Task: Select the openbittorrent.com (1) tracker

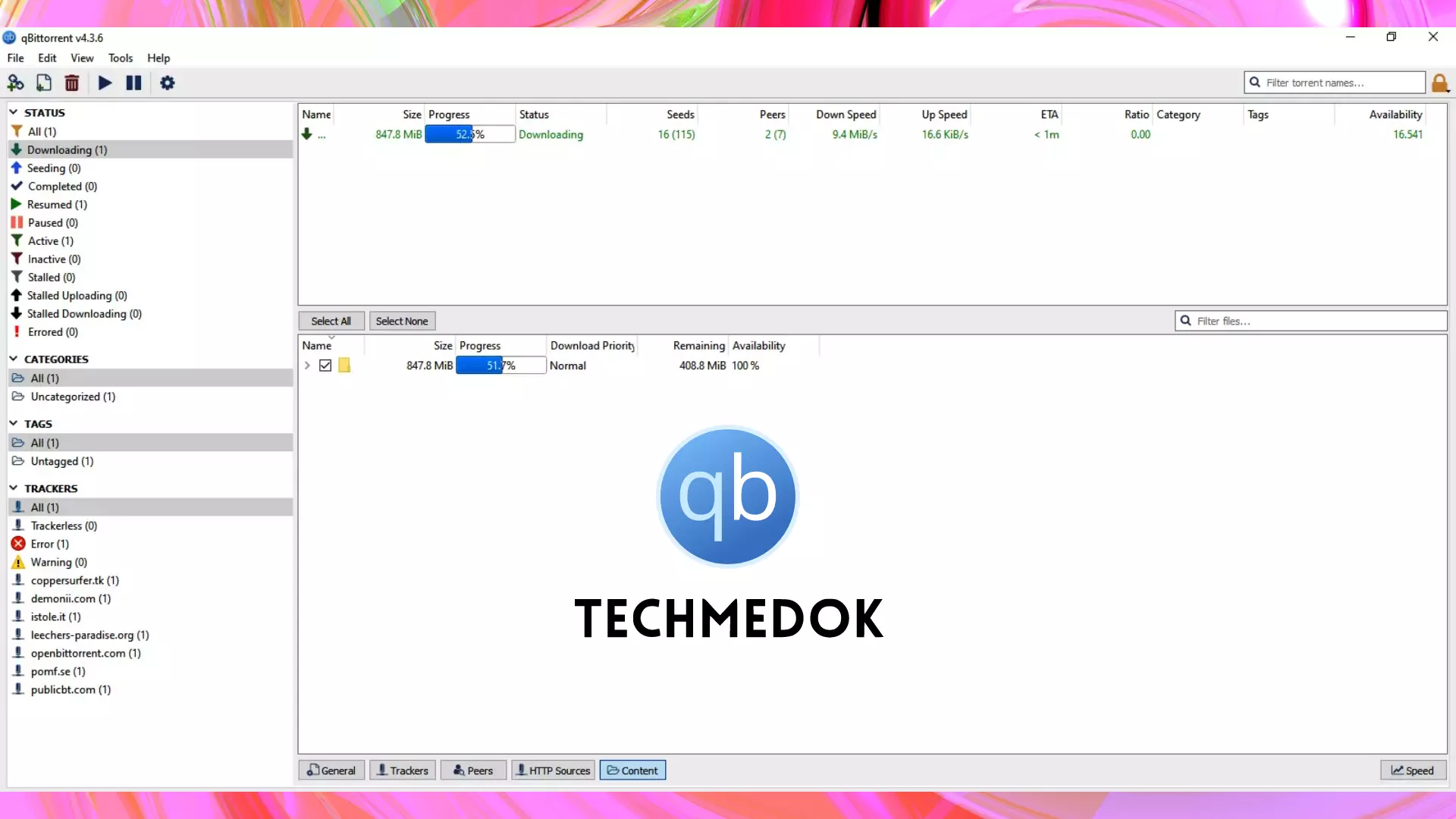Action: (x=150, y=653)
